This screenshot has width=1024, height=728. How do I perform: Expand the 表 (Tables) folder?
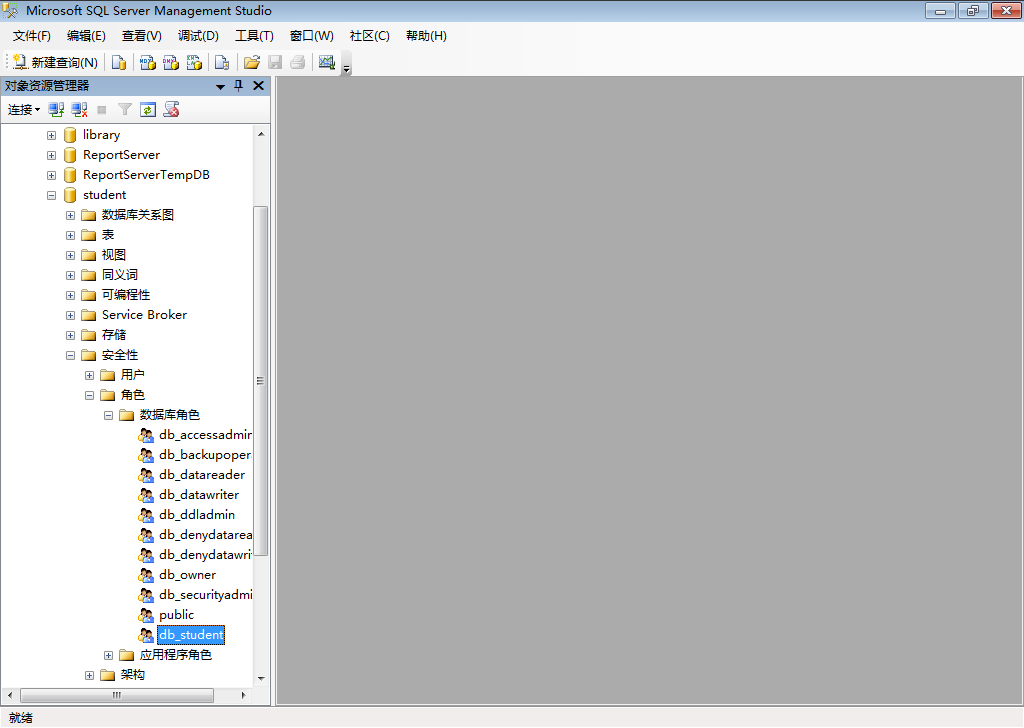pyautogui.click(x=71, y=236)
